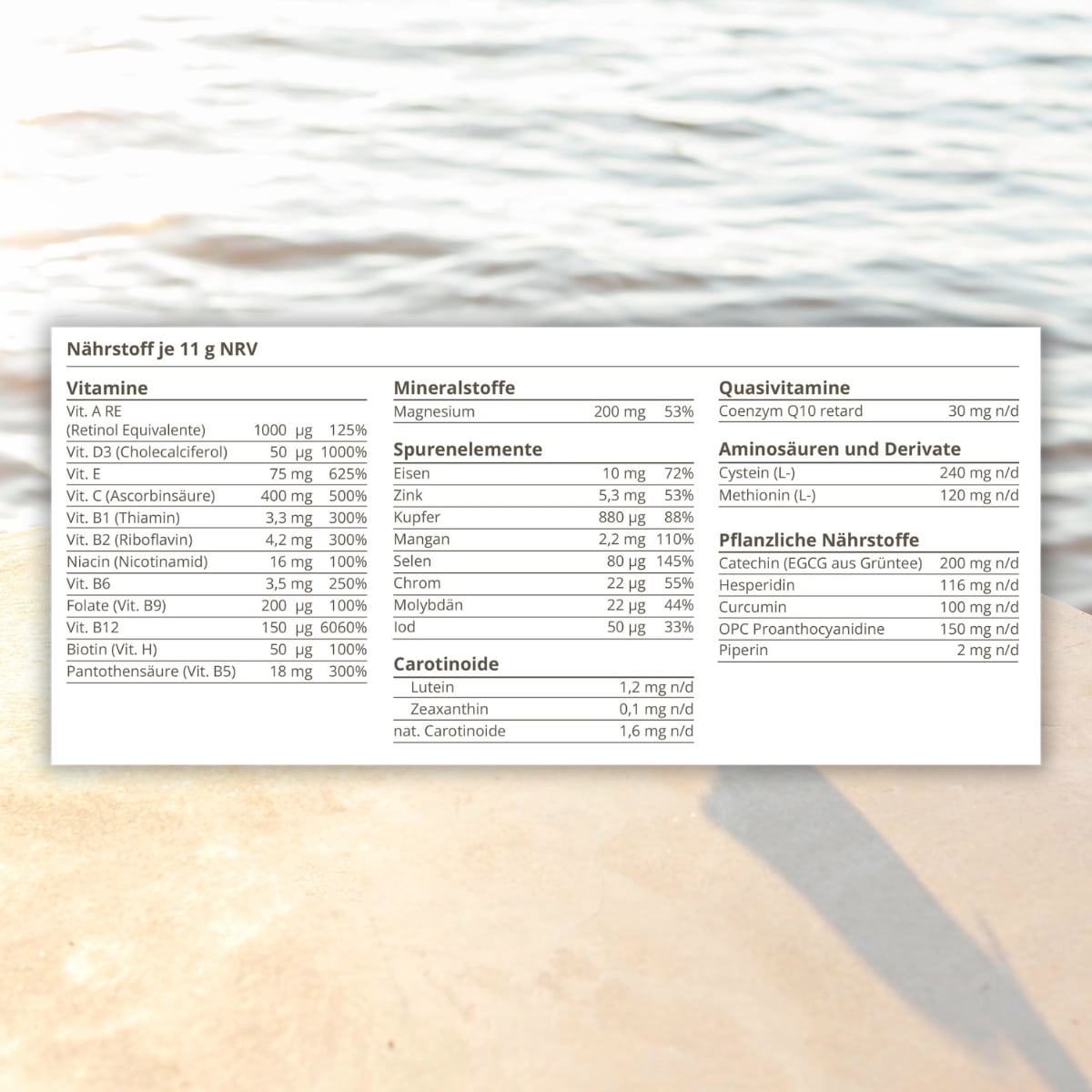Click the 'Vit. B6' row label

[x=88, y=583]
